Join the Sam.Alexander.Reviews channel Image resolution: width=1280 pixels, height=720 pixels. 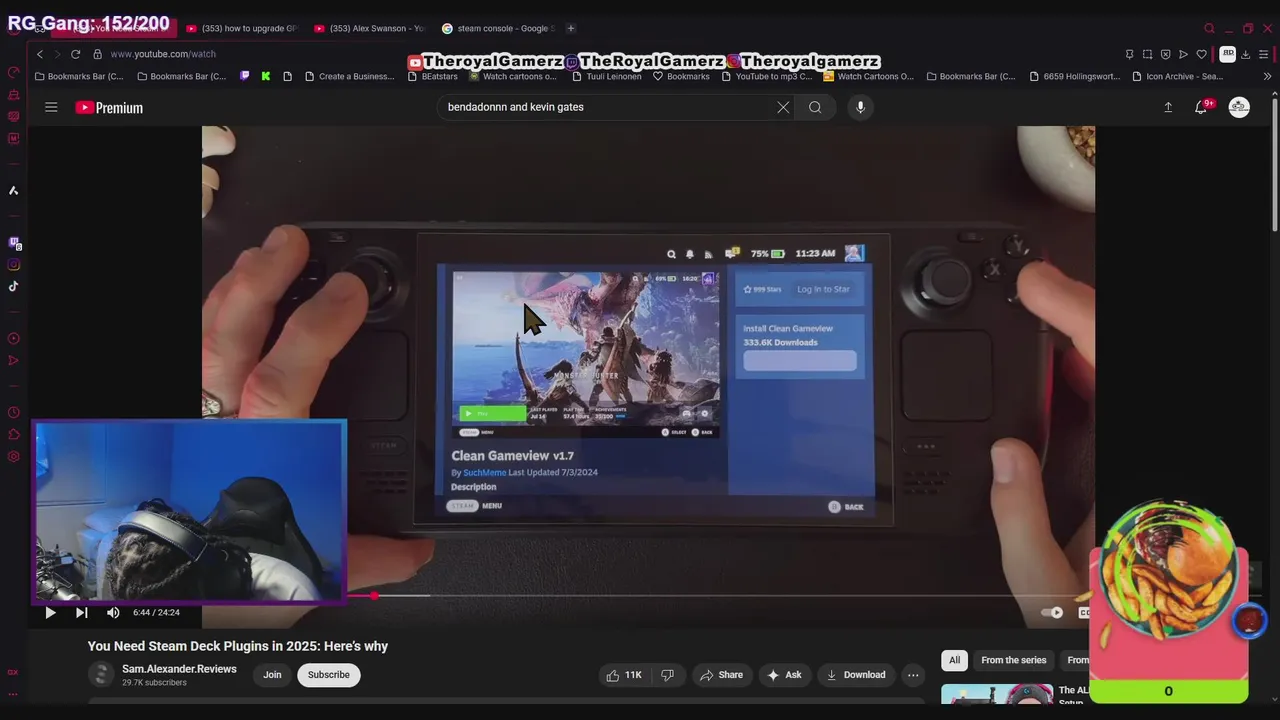click(x=272, y=675)
